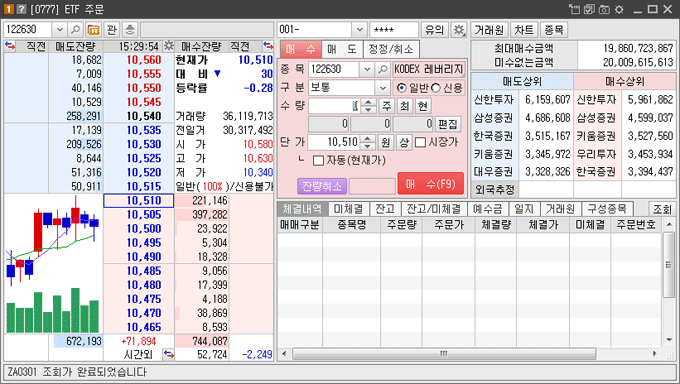Click the scroll down arrow of orders table
The width and height of the screenshot is (680, 384).
pyautogui.click(x=669, y=340)
